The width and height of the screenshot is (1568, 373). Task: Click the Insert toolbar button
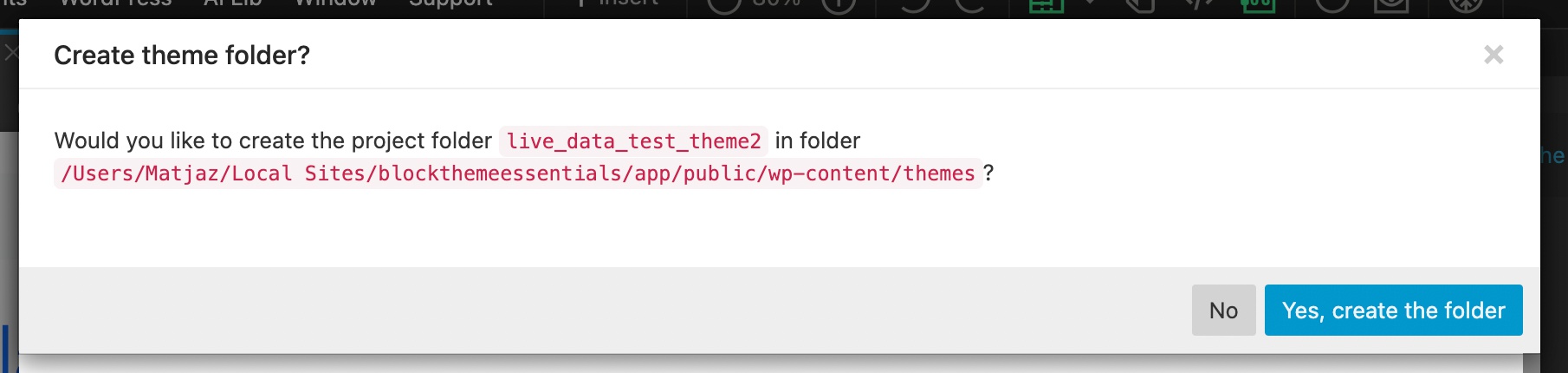(617, 4)
